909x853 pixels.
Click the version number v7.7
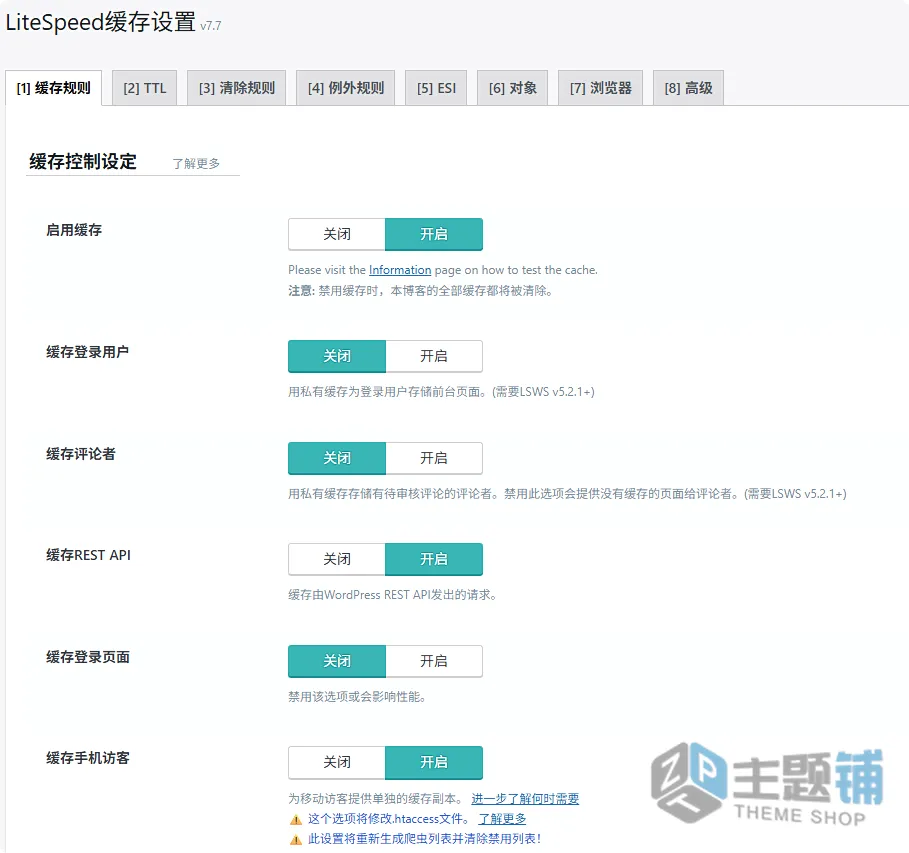click(x=210, y=26)
